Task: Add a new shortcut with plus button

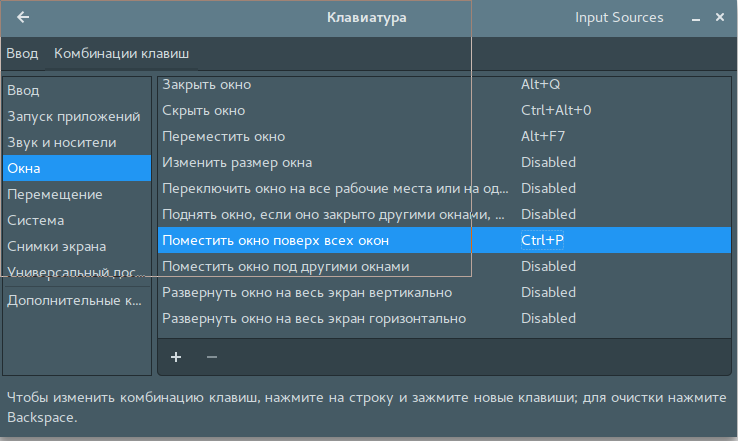Action: (x=176, y=357)
